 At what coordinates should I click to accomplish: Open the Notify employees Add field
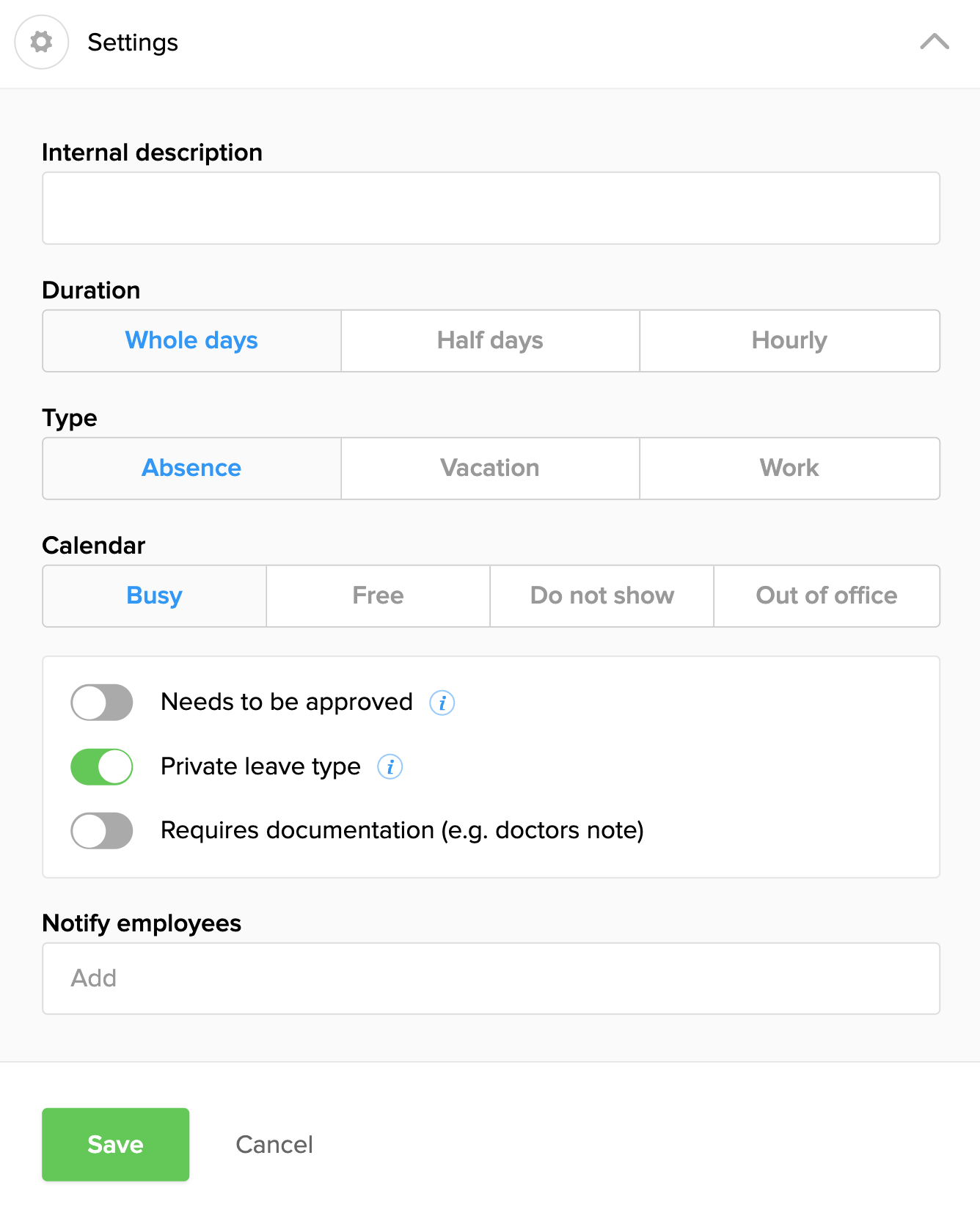click(491, 978)
